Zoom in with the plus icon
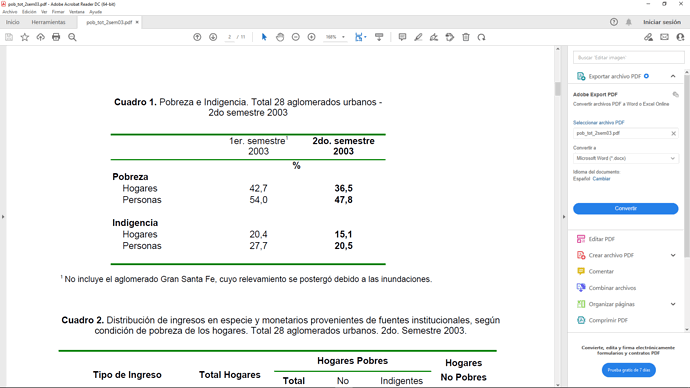Viewport: 690px width, 388px height. (312, 37)
